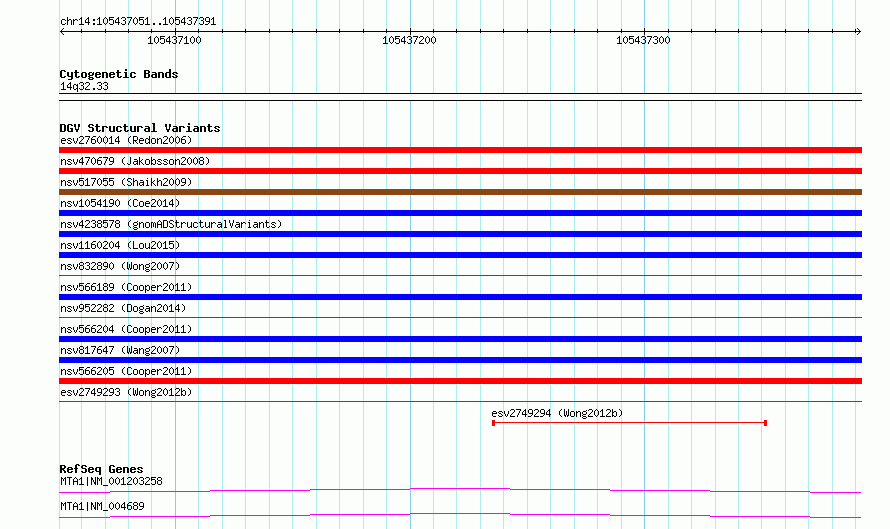The height and width of the screenshot is (529, 890).
Task: Click the blue bar below nsv566189
Action: pyautogui.click(x=460, y=297)
